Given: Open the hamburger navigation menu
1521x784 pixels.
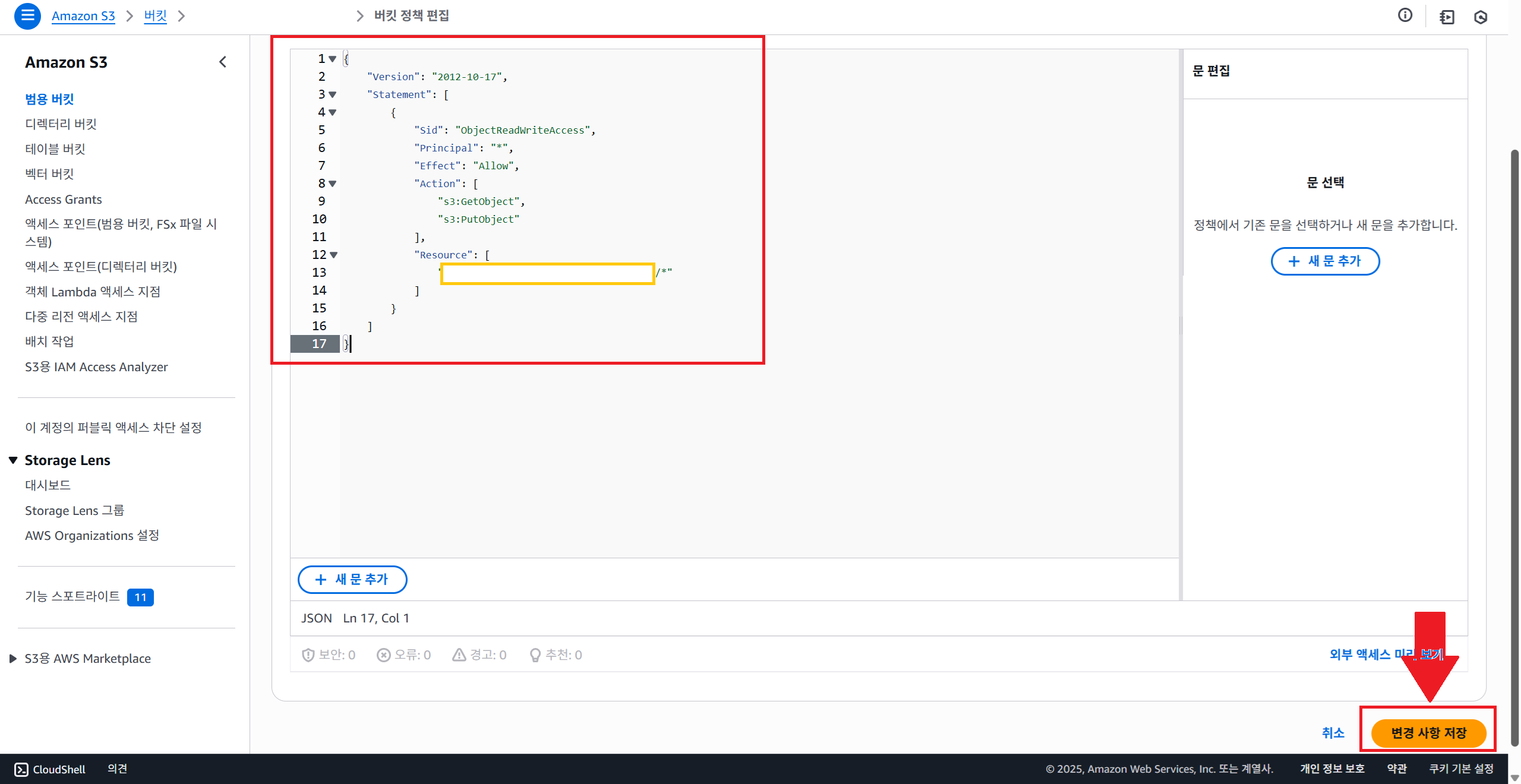Looking at the screenshot, I should pyautogui.click(x=27, y=15).
